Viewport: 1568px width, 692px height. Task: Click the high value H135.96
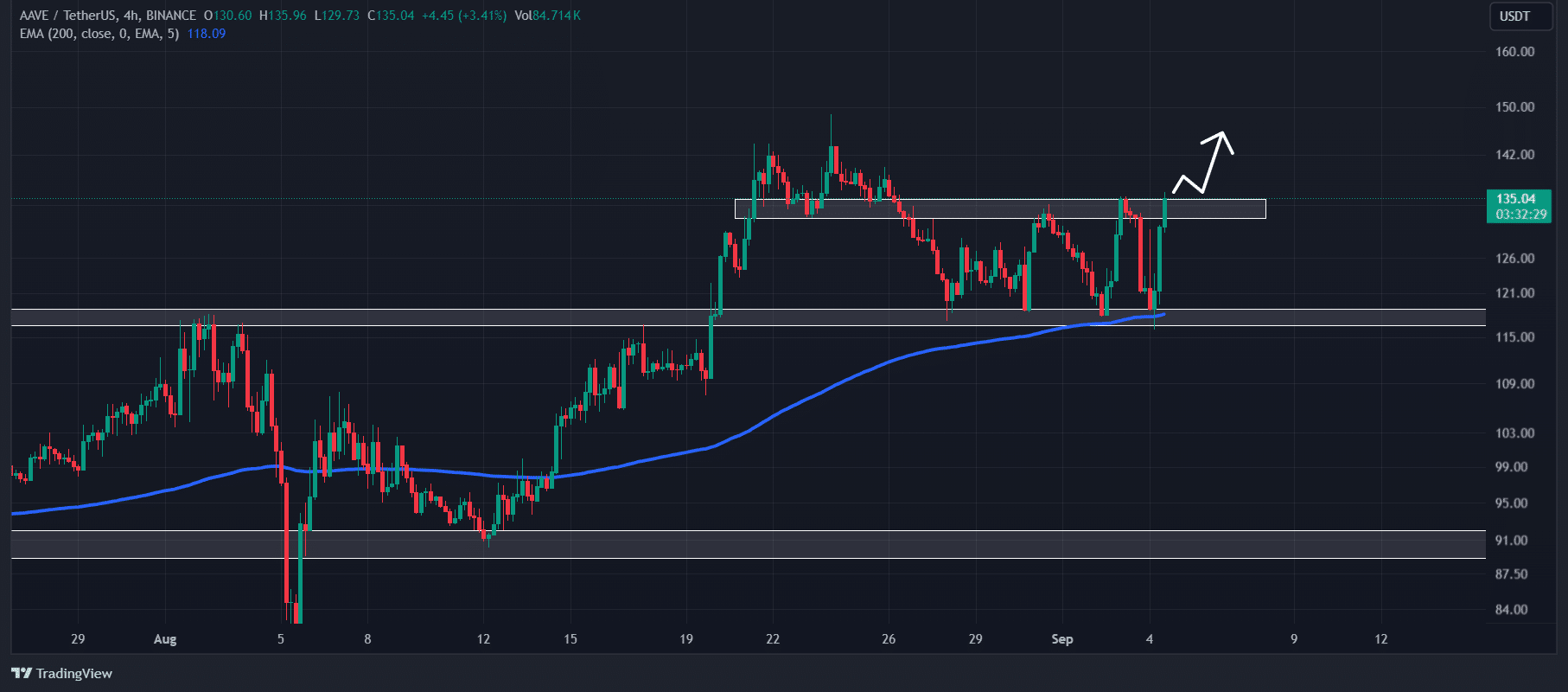click(283, 16)
